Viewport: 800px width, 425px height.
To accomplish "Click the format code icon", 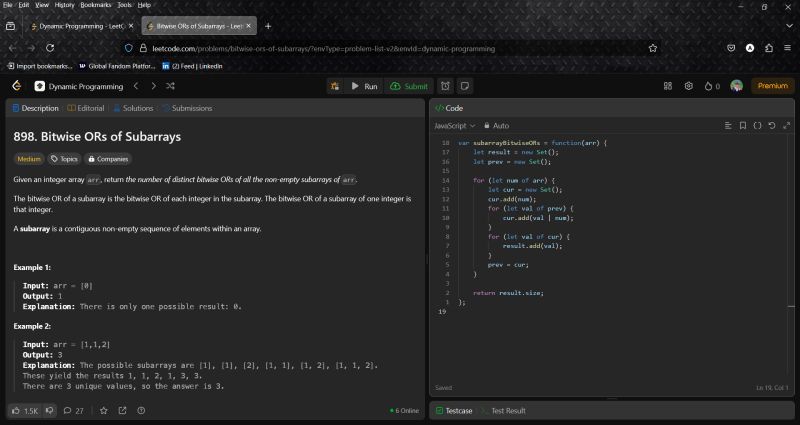I will point(728,126).
